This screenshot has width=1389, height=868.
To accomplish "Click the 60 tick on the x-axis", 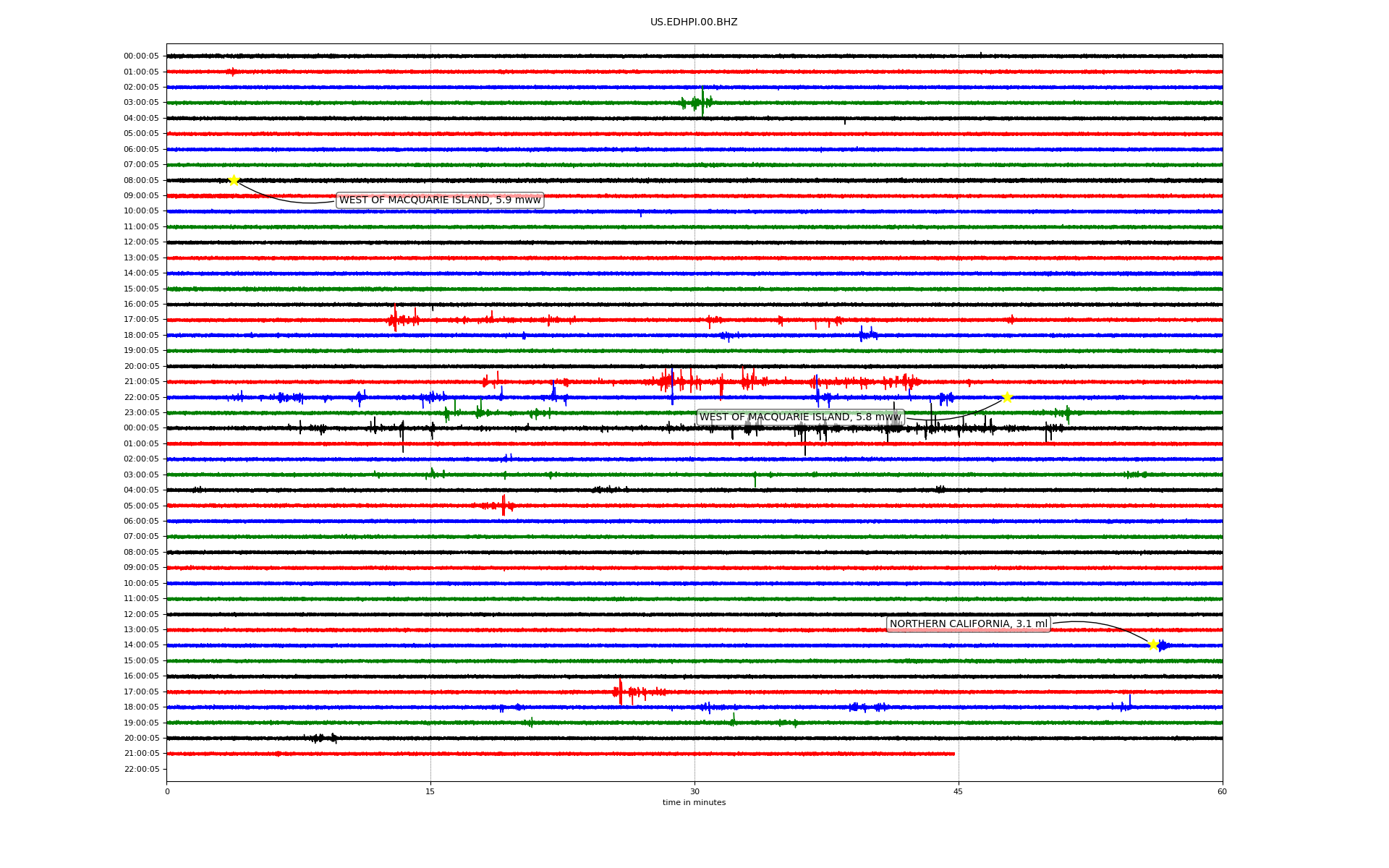I will pos(1221,791).
